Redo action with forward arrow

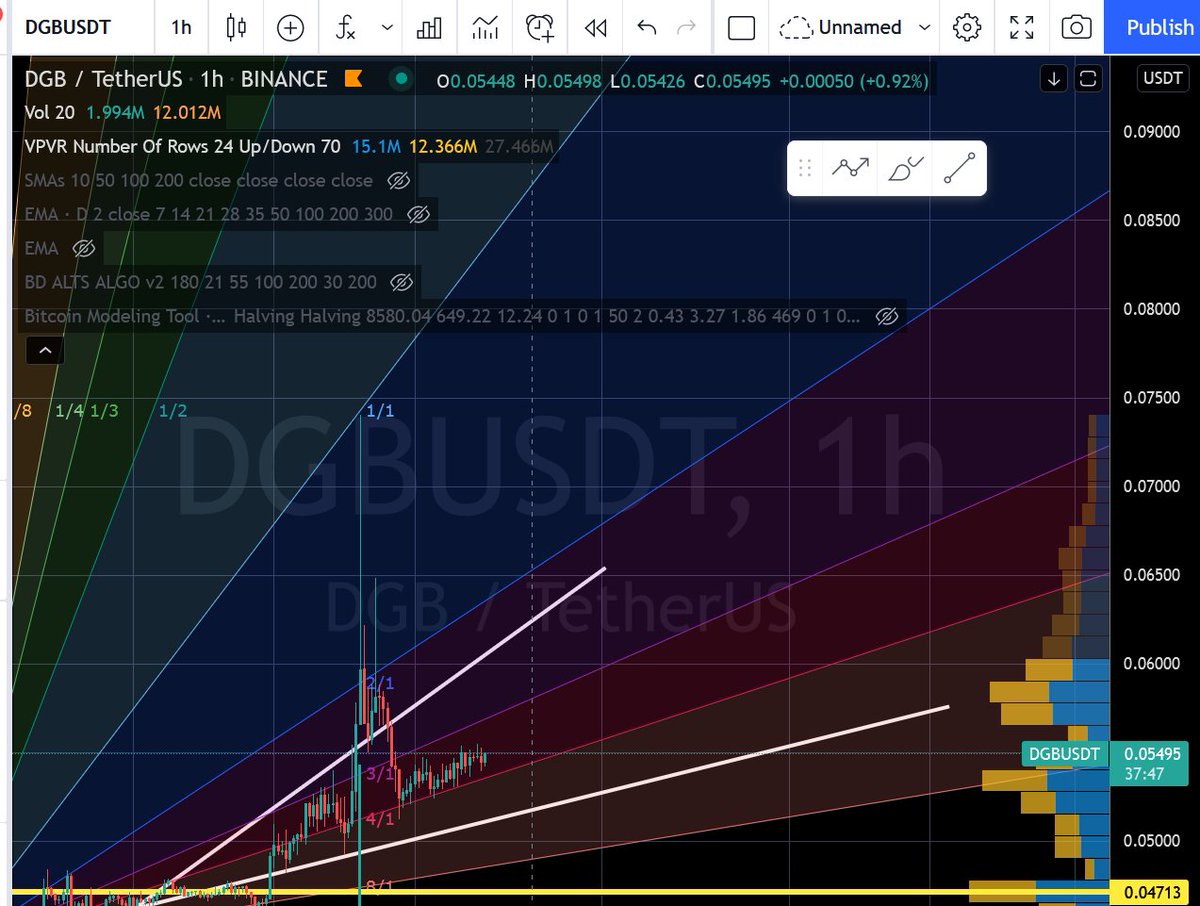pyautogui.click(x=686, y=27)
